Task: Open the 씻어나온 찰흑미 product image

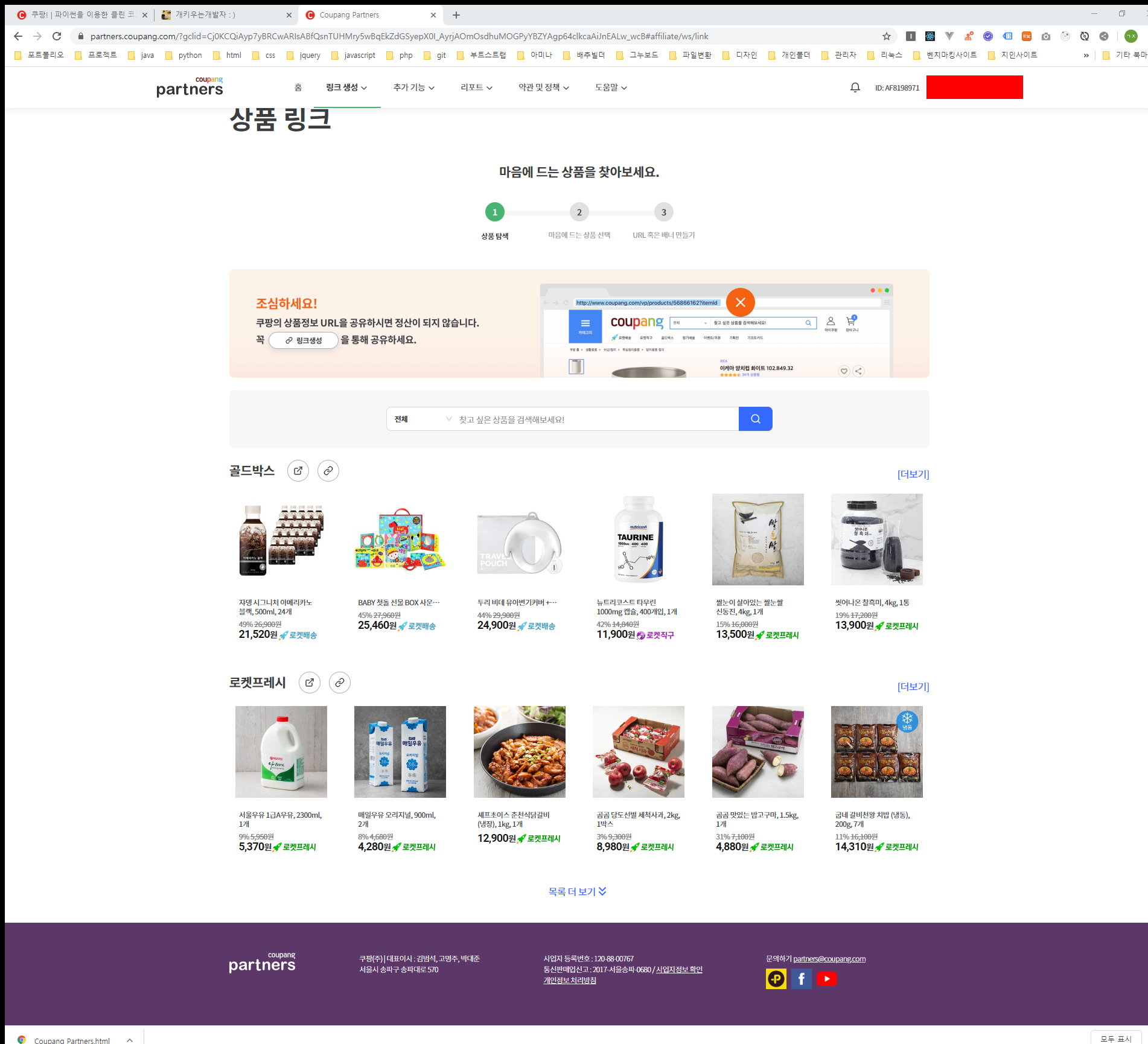Action: 876,540
